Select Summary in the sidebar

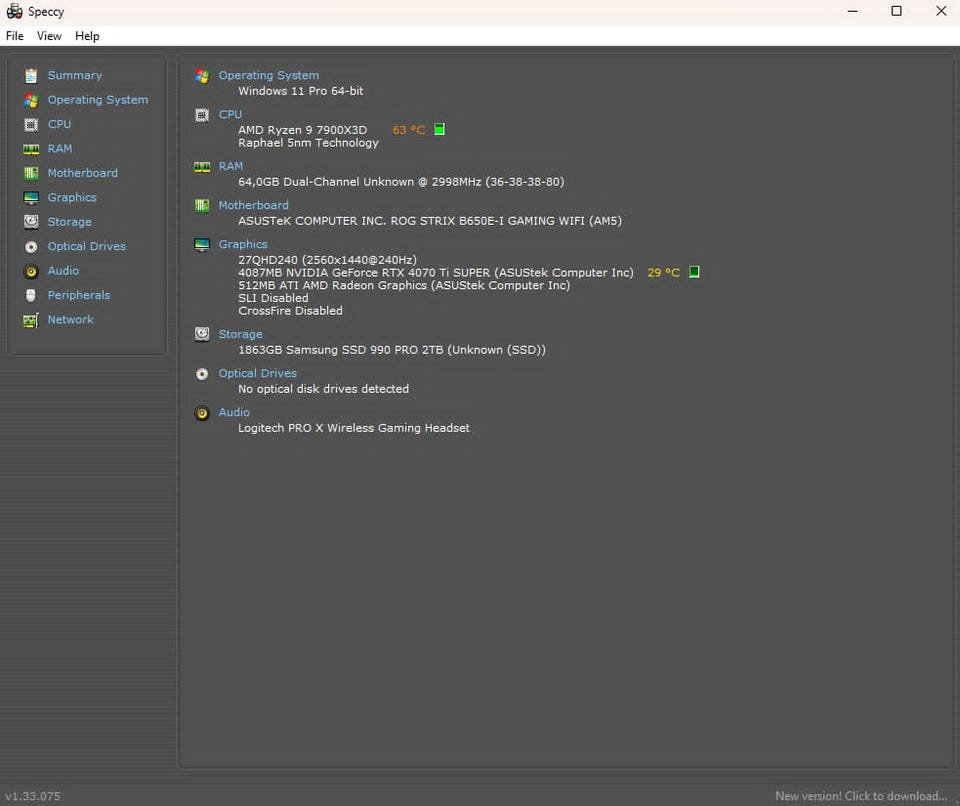tap(75, 75)
